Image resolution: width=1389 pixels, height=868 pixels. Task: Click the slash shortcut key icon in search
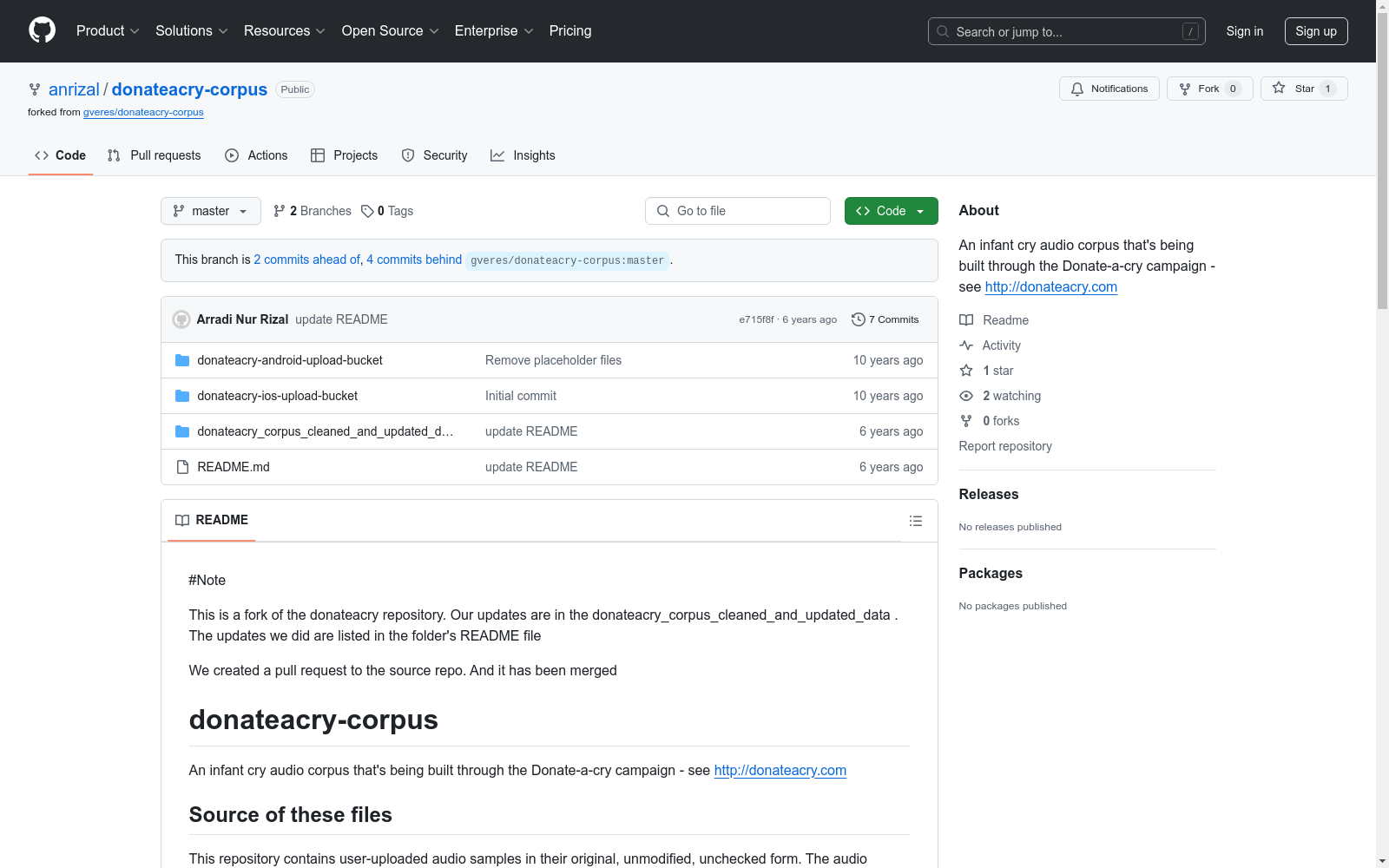1190,31
